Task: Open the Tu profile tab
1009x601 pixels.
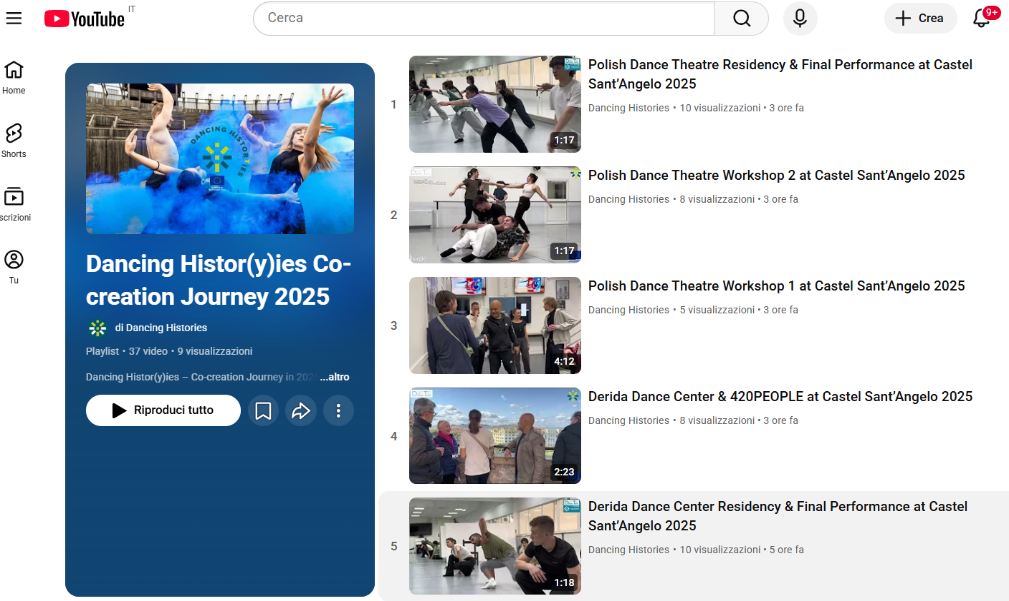Action: pos(14,266)
